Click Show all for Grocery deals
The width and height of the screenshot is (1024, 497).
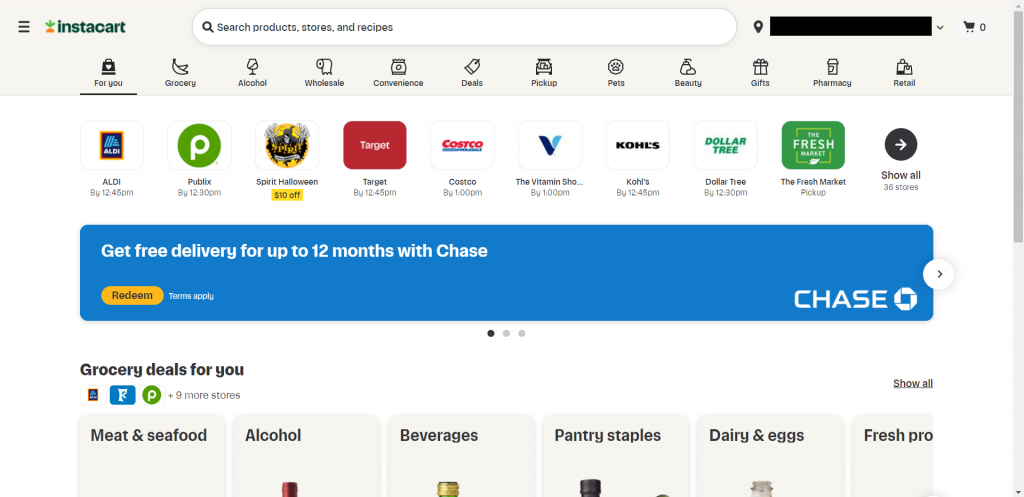pos(912,383)
